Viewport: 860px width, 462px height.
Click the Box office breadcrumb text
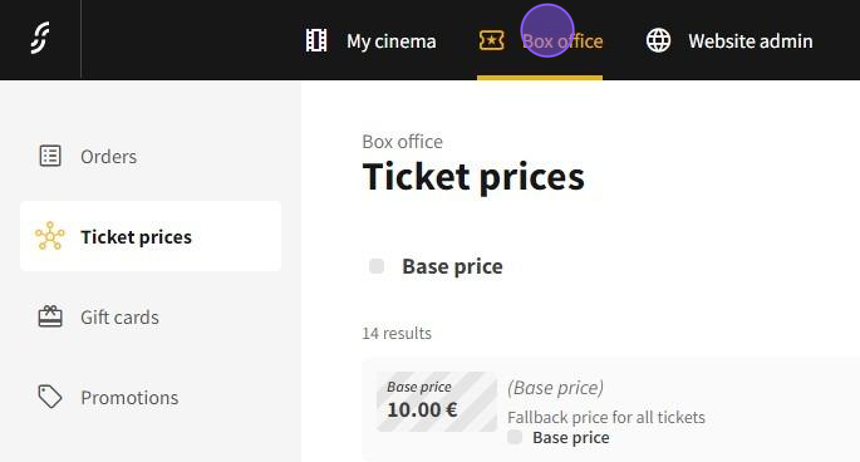coord(402,142)
